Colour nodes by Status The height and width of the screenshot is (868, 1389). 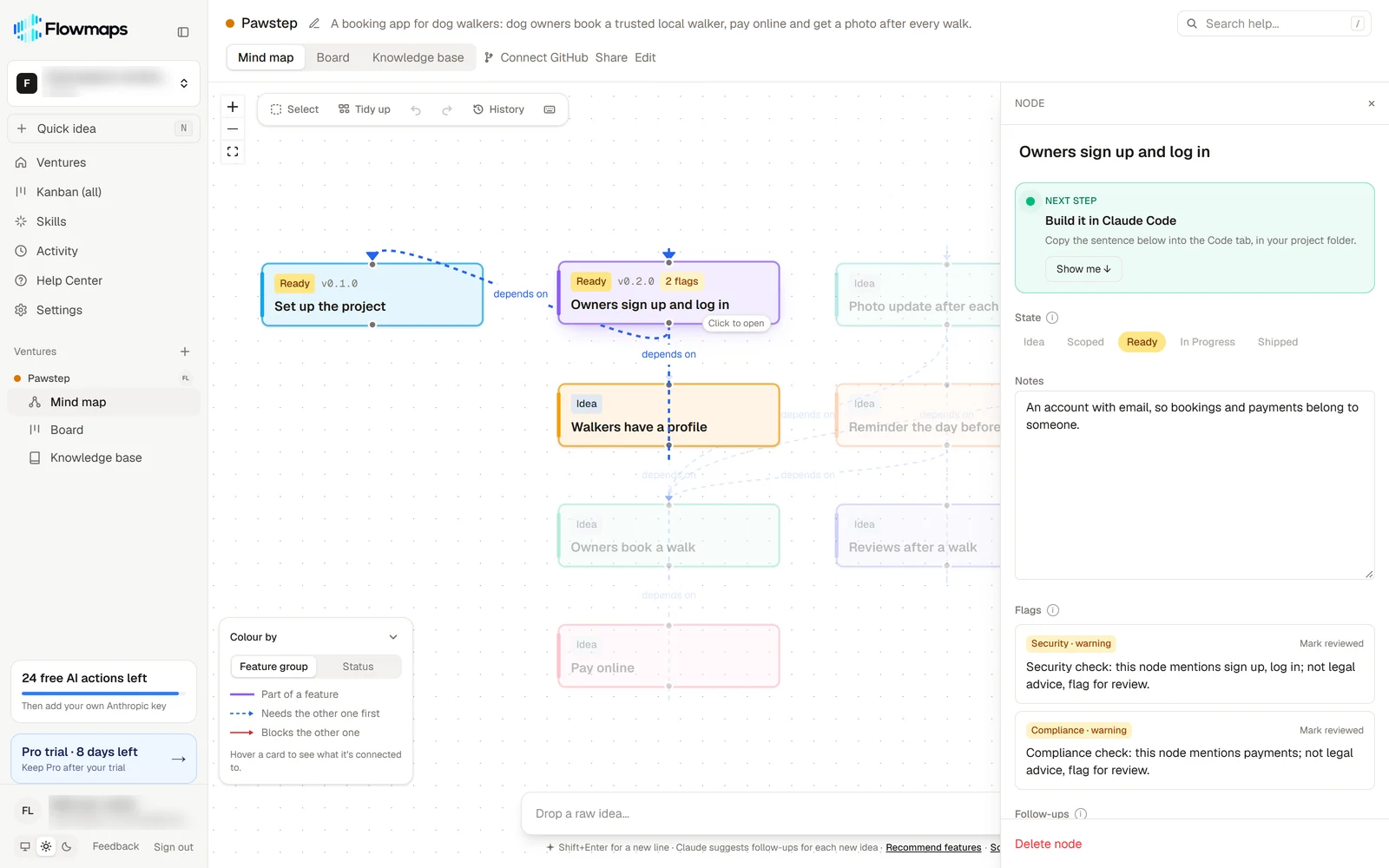pyautogui.click(x=358, y=667)
